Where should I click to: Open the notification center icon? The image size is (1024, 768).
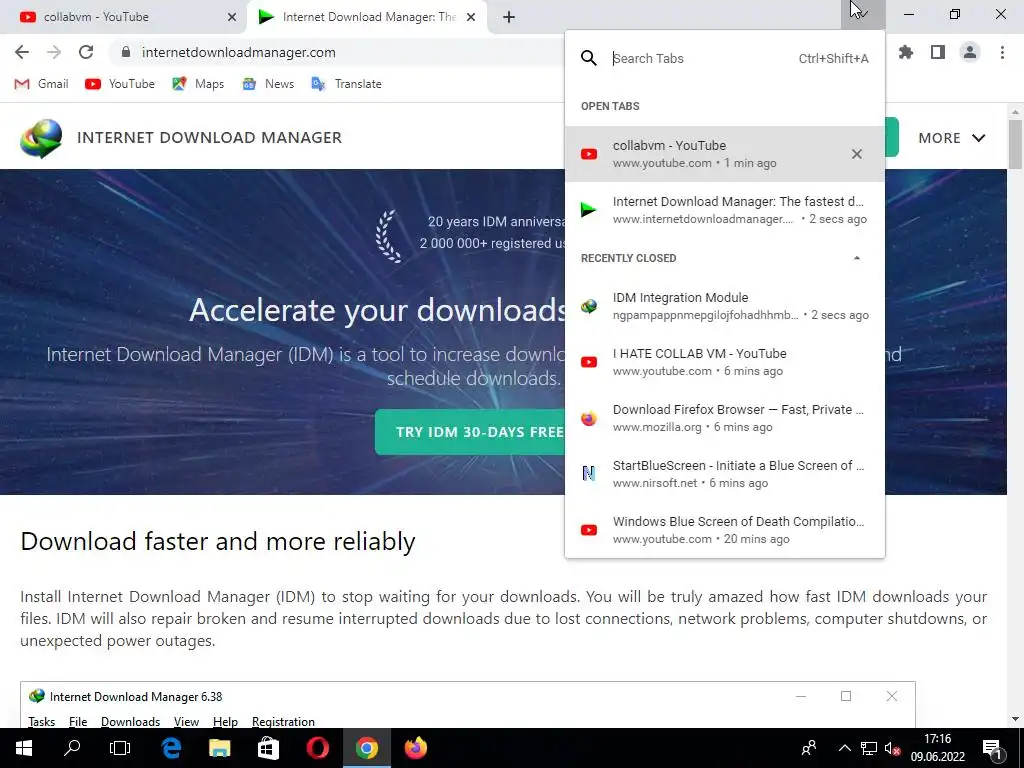pyautogui.click(x=992, y=748)
